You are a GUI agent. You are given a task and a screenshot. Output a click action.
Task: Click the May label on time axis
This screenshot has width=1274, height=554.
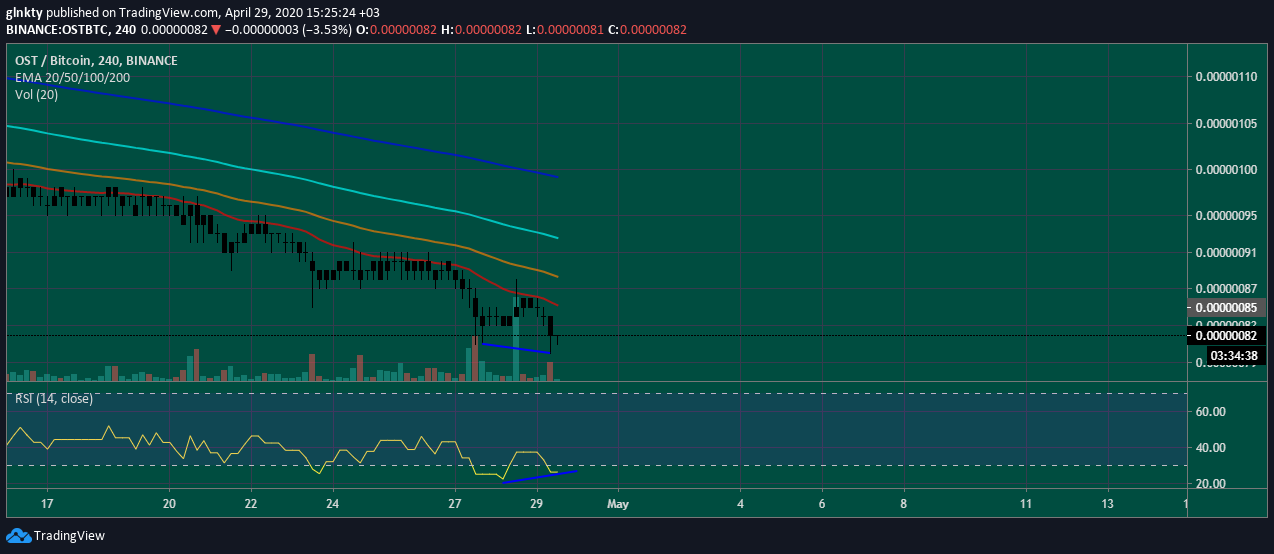point(617,503)
